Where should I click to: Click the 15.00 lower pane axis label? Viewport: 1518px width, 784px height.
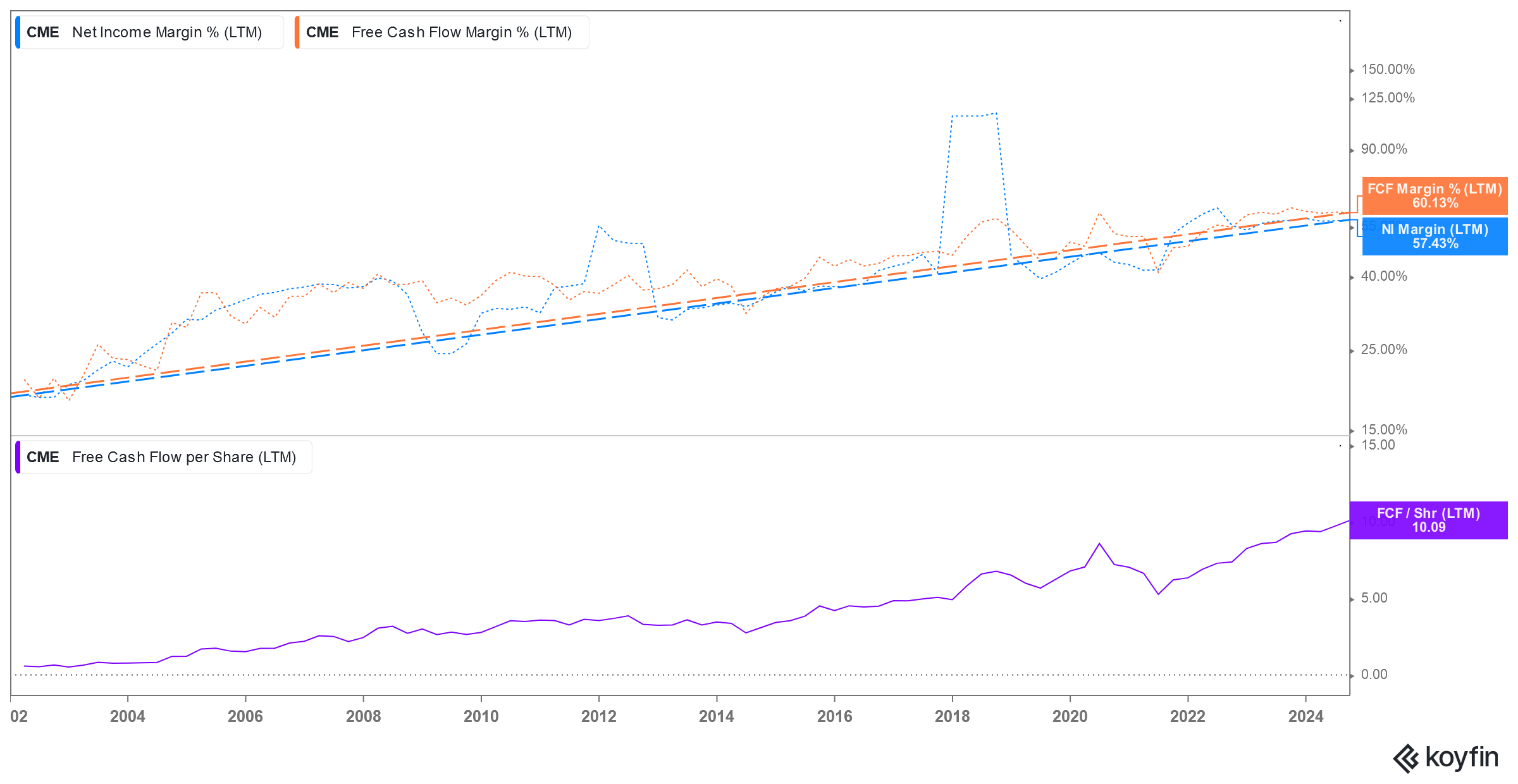(x=1378, y=445)
